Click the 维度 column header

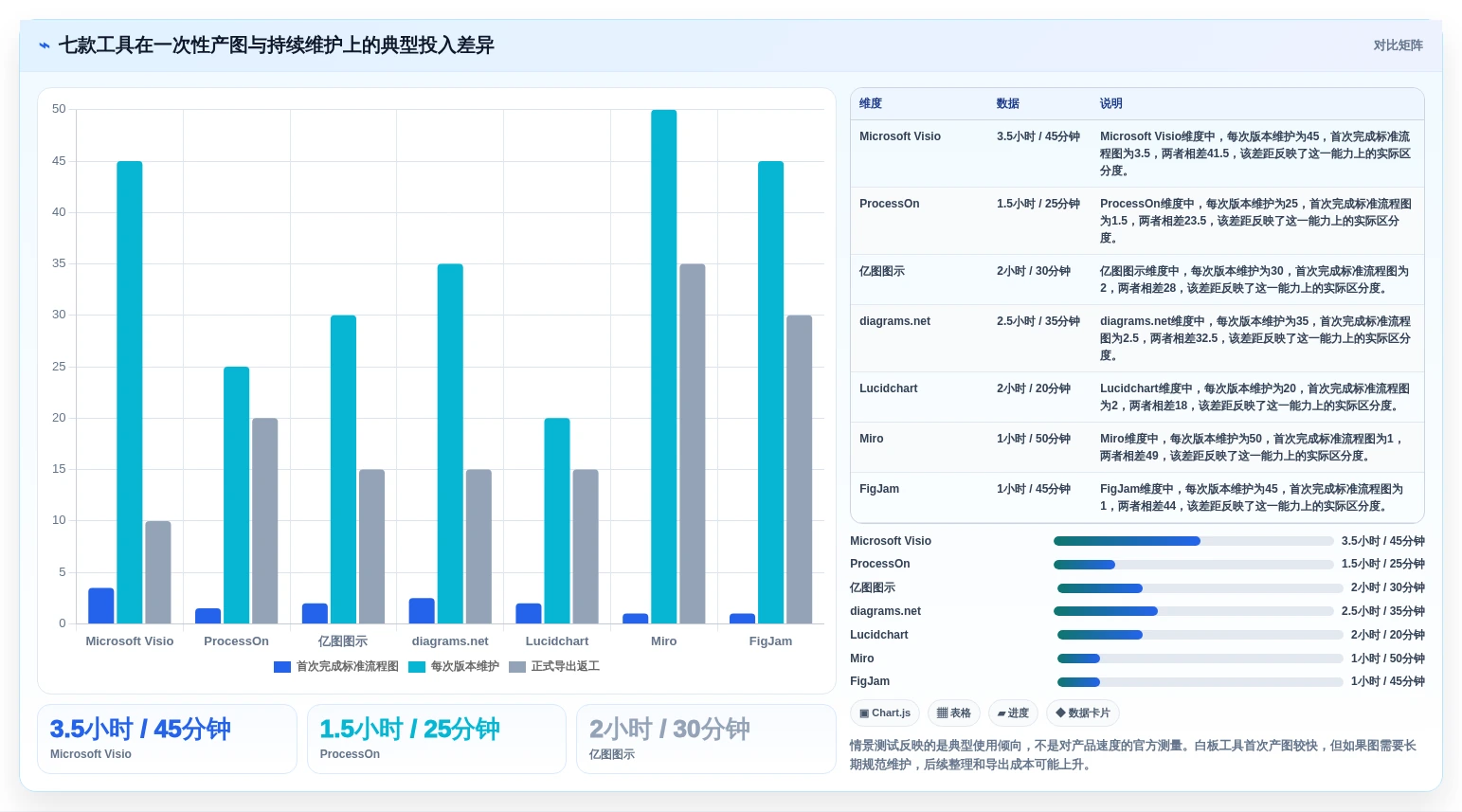[871, 104]
